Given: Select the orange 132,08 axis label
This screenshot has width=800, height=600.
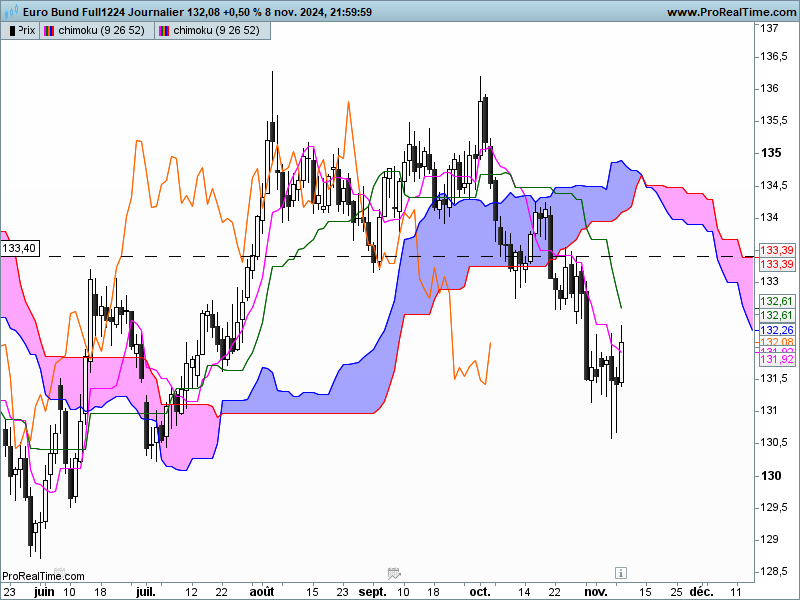Looking at the screenshot, I should [777, 341].
